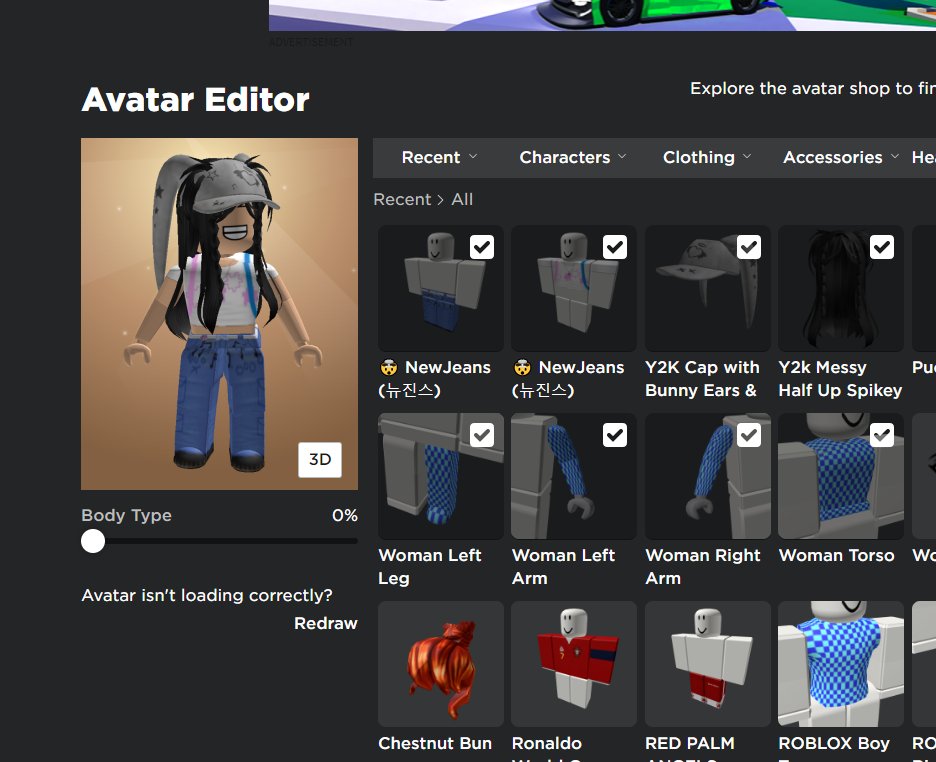The height and width of the screenshot is (762, 936).
Task: Click the Y2K Cap with Bunny Ears name
Action: [x=702, y=379]
